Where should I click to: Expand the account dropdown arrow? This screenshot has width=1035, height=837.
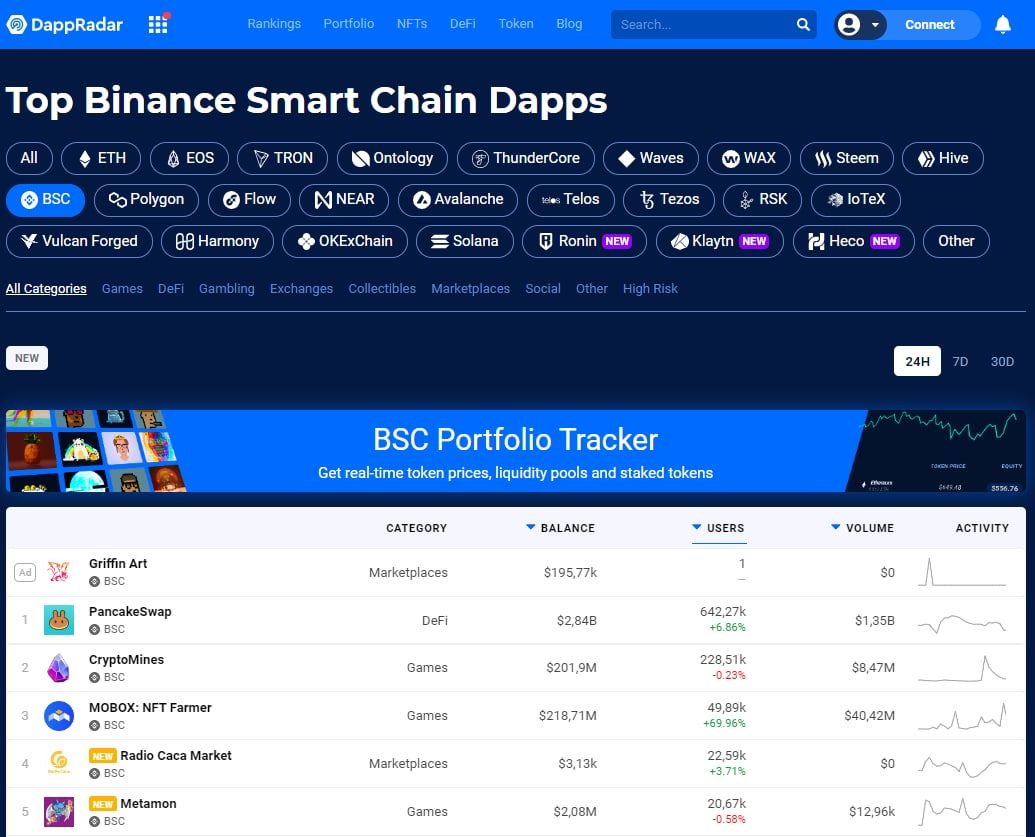(875, 25)
